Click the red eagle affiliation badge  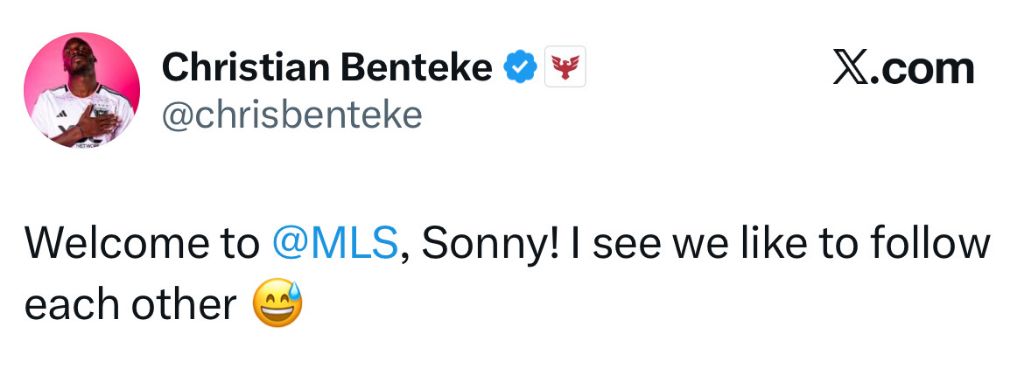pyautogui.click(x=565, y=67)
